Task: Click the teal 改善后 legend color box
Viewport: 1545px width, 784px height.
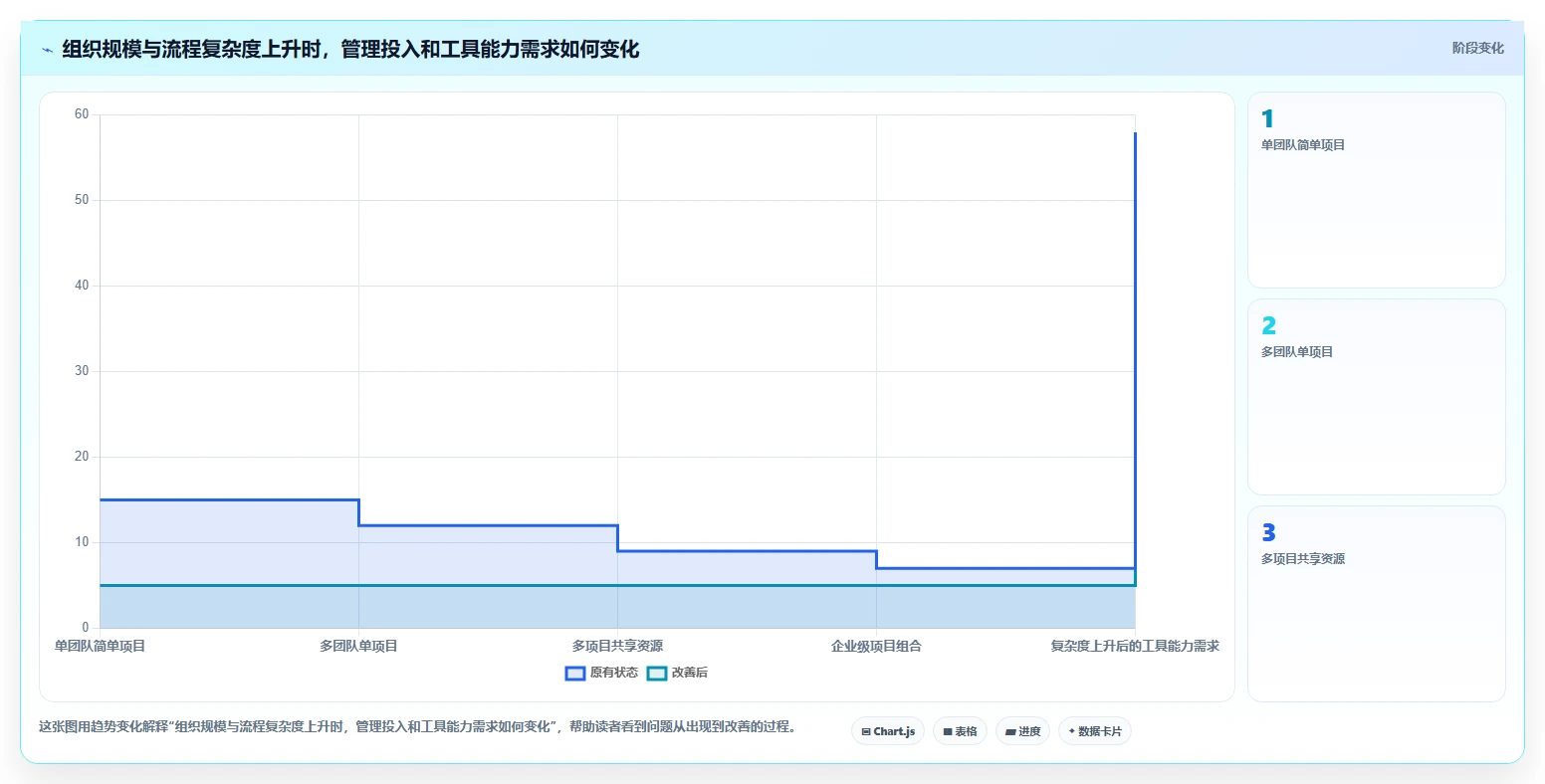Action: (x=657, y=674)
